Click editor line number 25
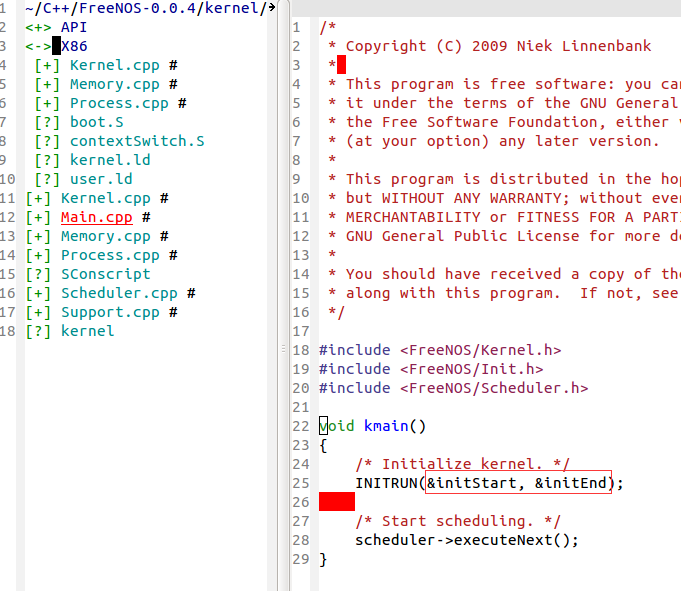 [301, 483]
